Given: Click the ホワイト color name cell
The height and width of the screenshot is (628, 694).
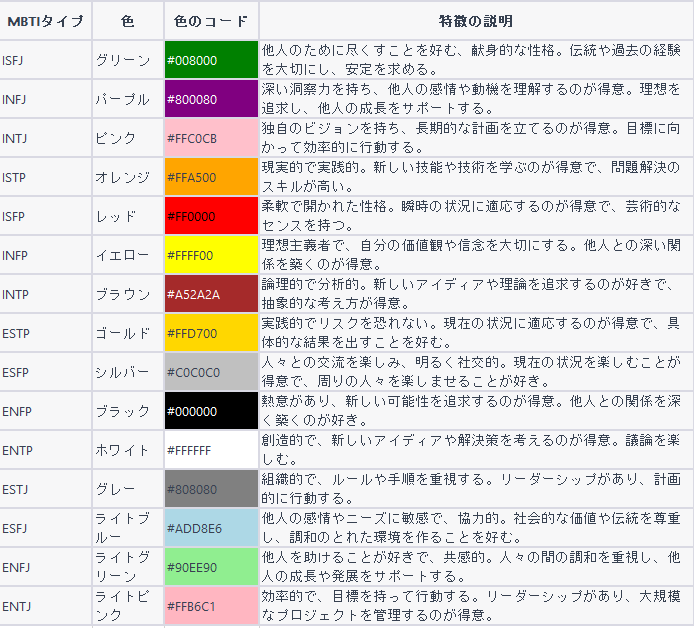Looking at the screenshot, I should tap(128, 450).
